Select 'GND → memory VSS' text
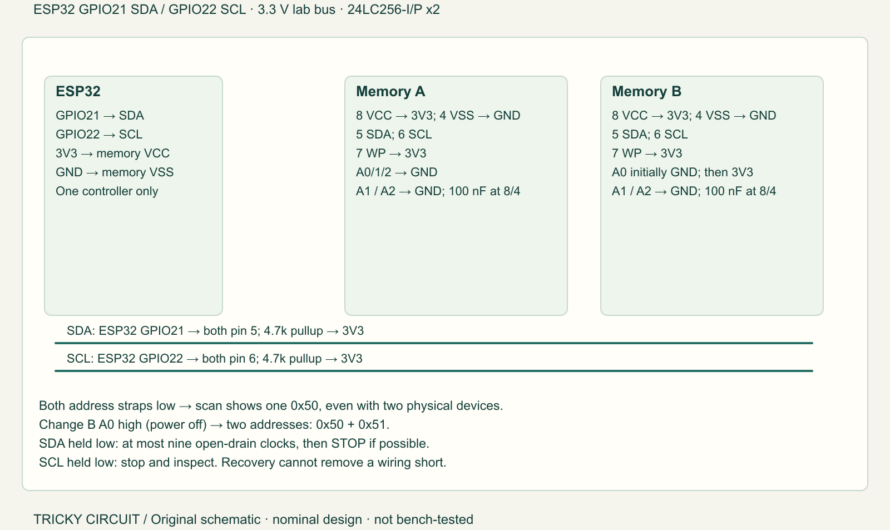The width and height of the screenshot is (890, 530). (115, 173)
